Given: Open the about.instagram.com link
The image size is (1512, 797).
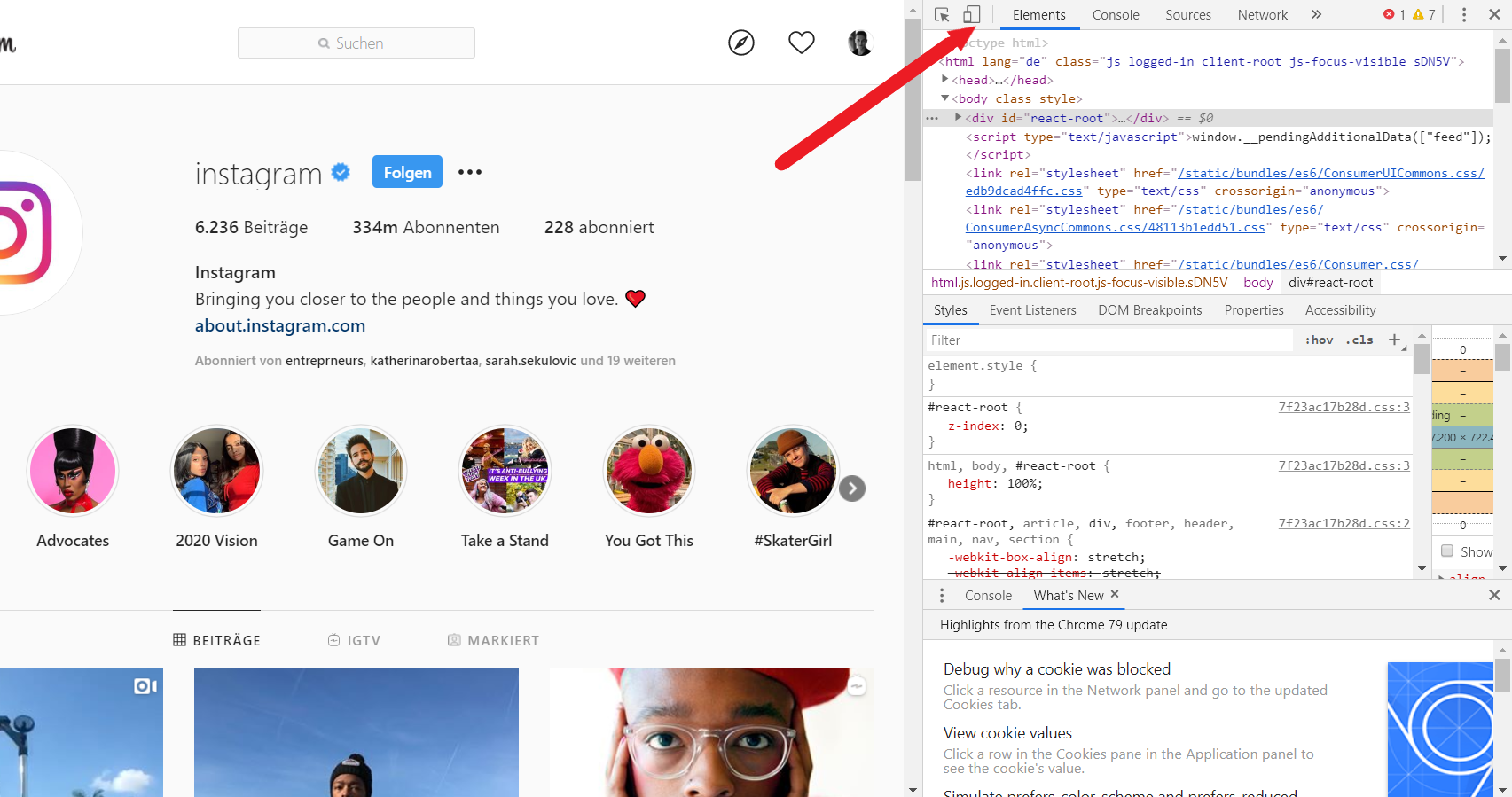Looking at the screenshot, I should point(280,325).
